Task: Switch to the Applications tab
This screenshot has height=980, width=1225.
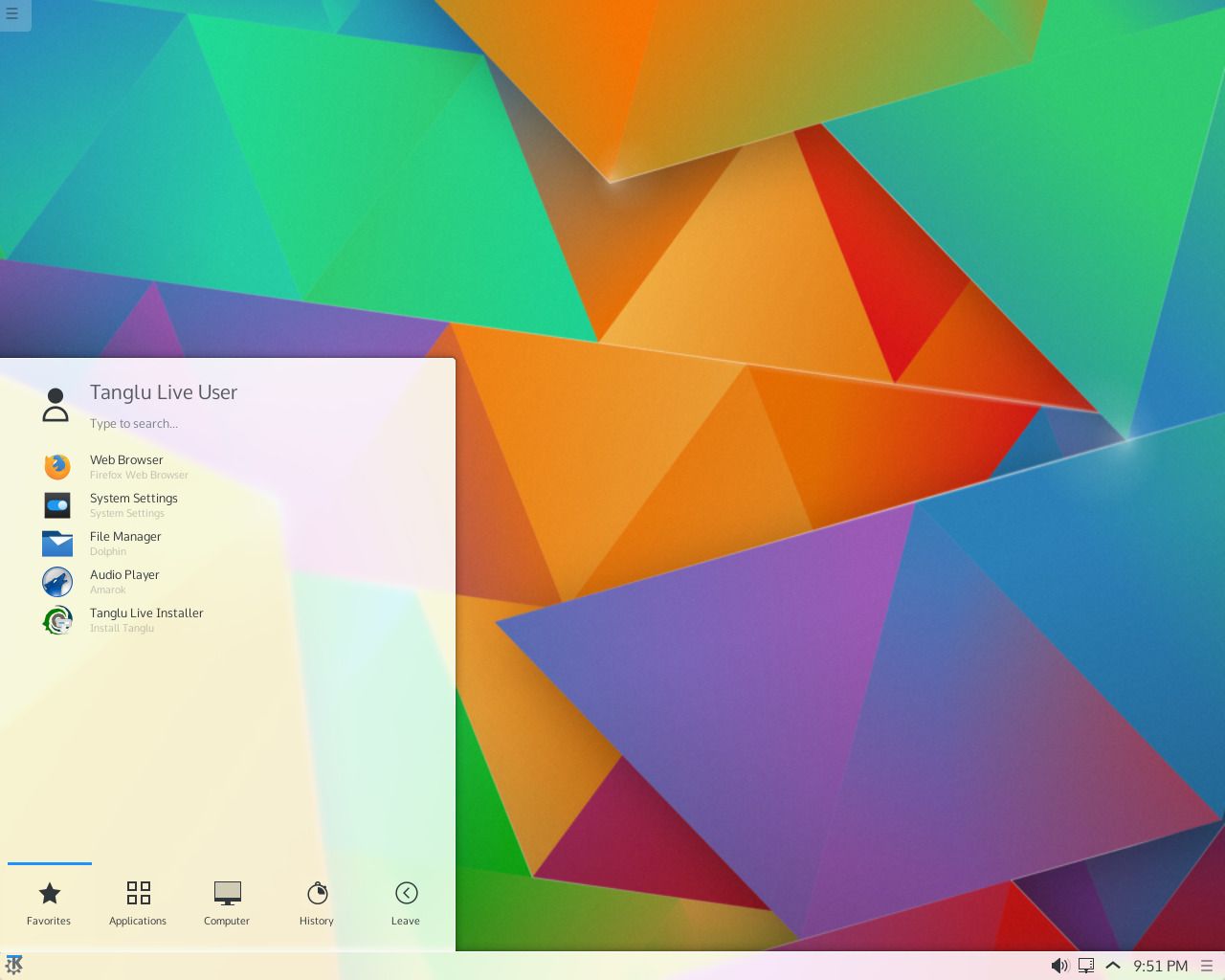Action: (x=137, y=902)
